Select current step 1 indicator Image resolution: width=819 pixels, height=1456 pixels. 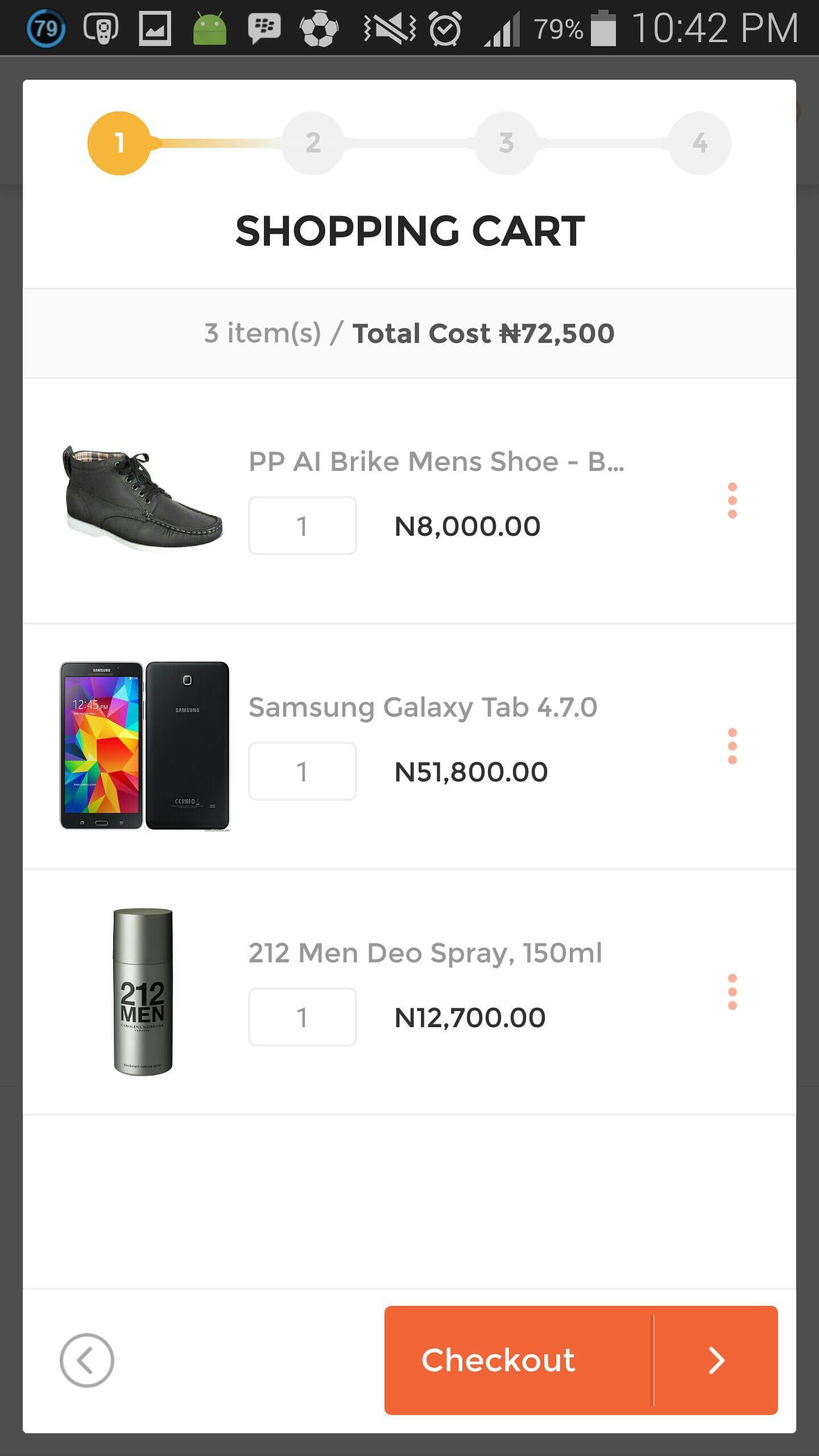tap(119, 143)
